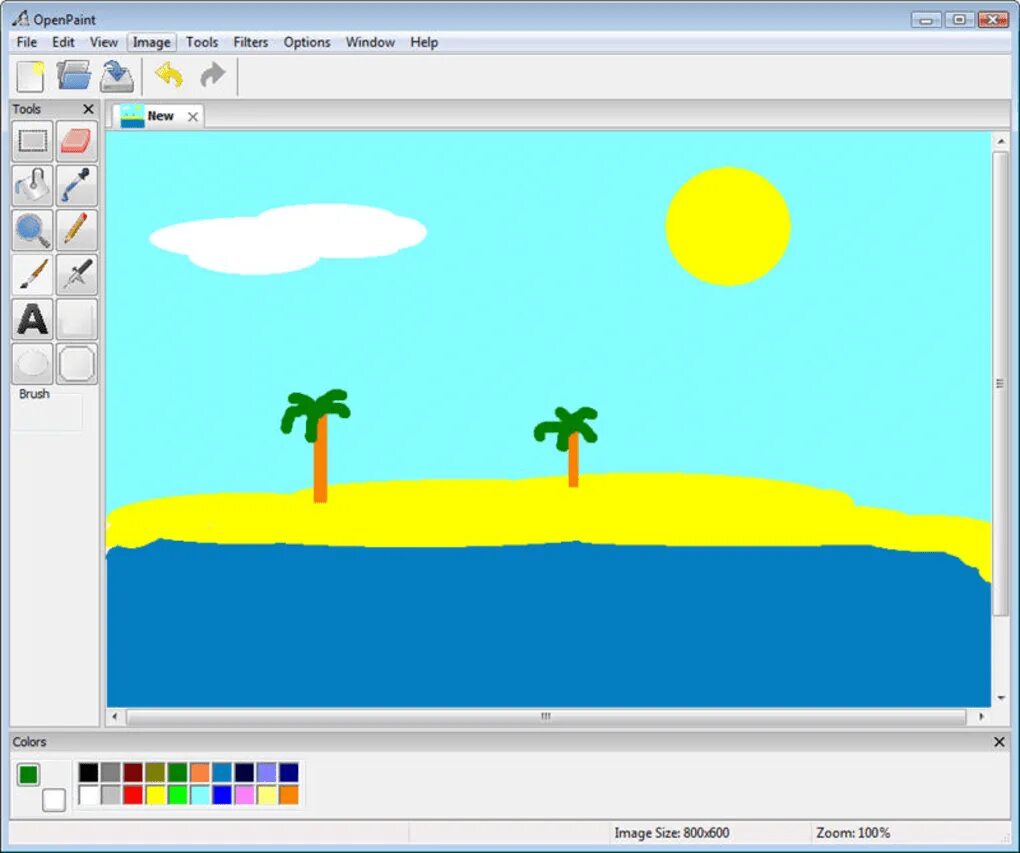Save the image using toolbar disk icon
The width and height of the screenshot is (1020, 853).
tap(117, 76)
